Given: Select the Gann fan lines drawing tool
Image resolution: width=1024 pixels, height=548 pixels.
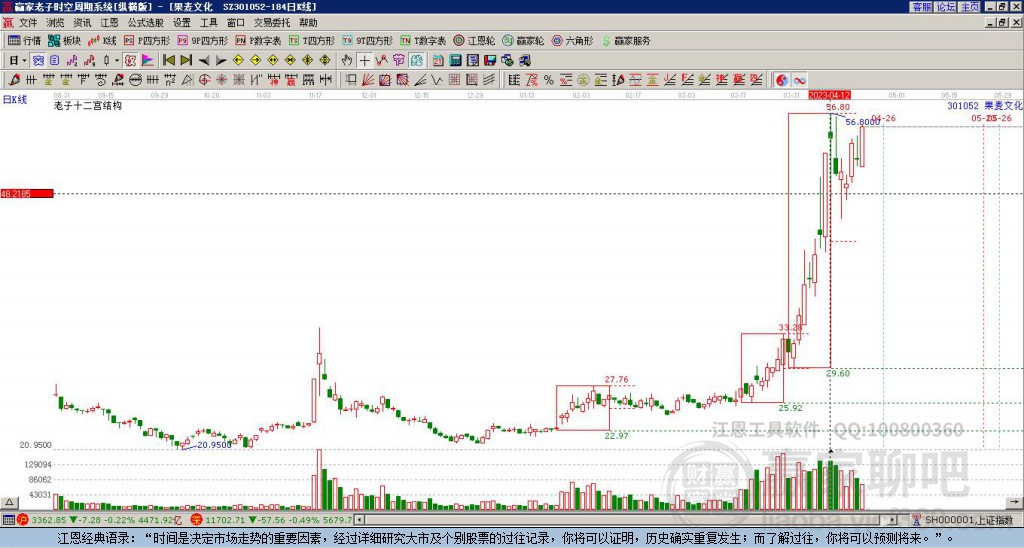Looking at the screenshot, I should [x=368, y=80].
